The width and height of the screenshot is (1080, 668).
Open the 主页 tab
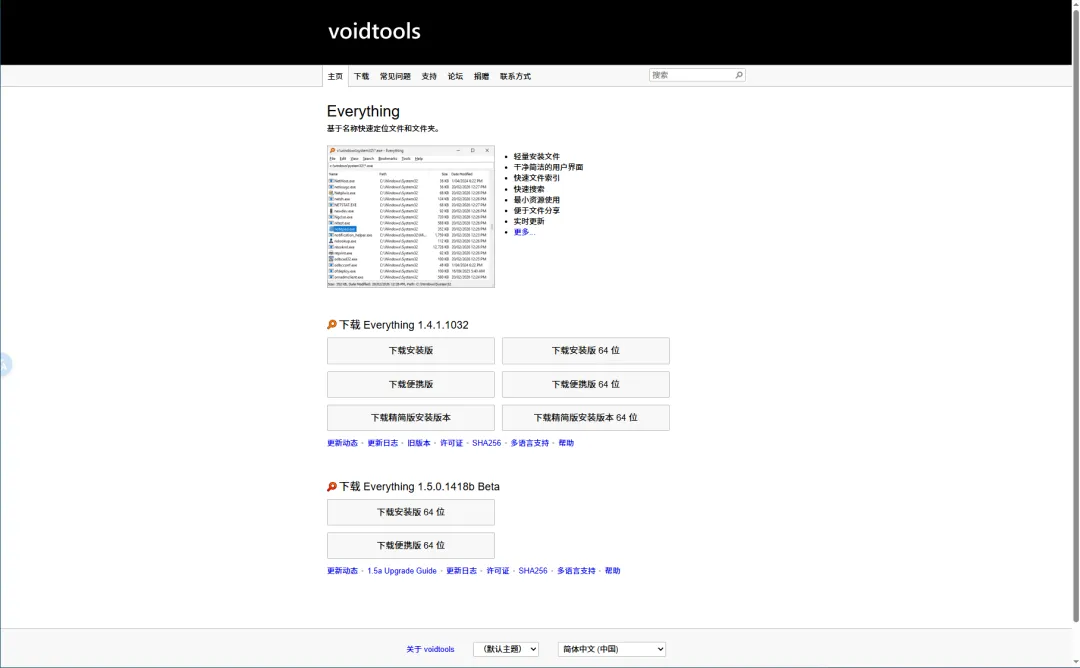(335, 76)
